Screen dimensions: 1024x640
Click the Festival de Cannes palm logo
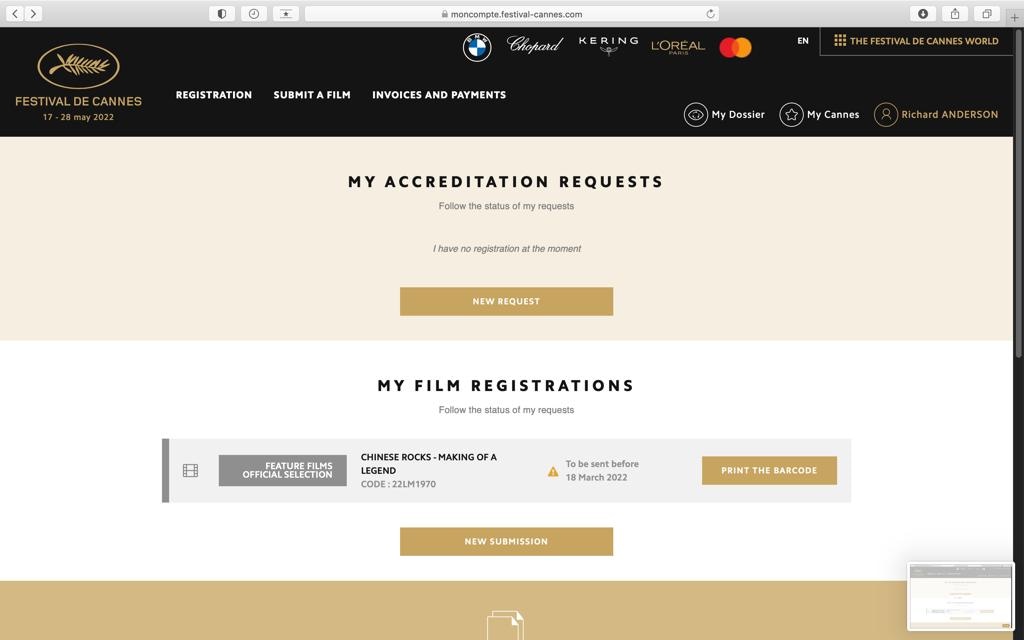click(78, 66)
